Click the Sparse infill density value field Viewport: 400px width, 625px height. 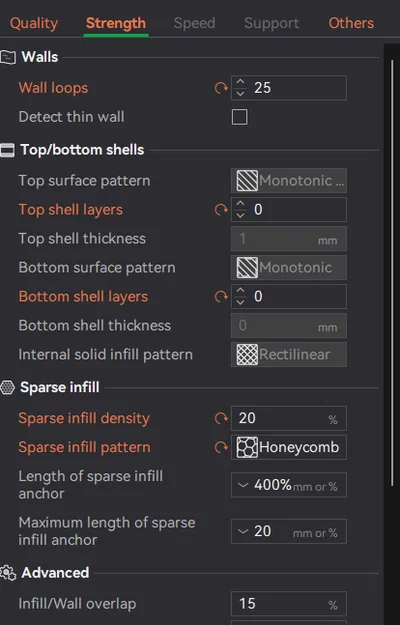tap(289, 418)
